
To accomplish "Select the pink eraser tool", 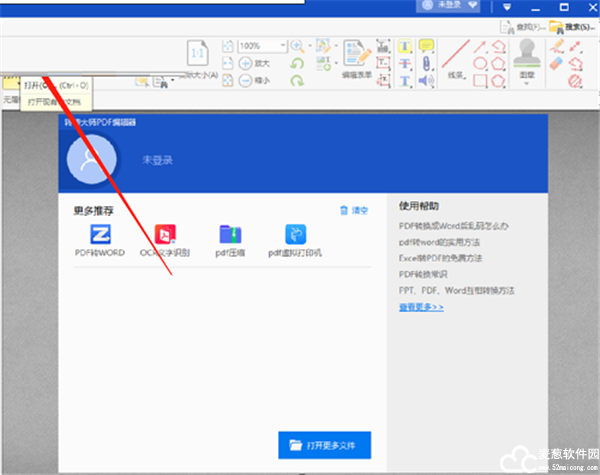I will tap(557, 64).
